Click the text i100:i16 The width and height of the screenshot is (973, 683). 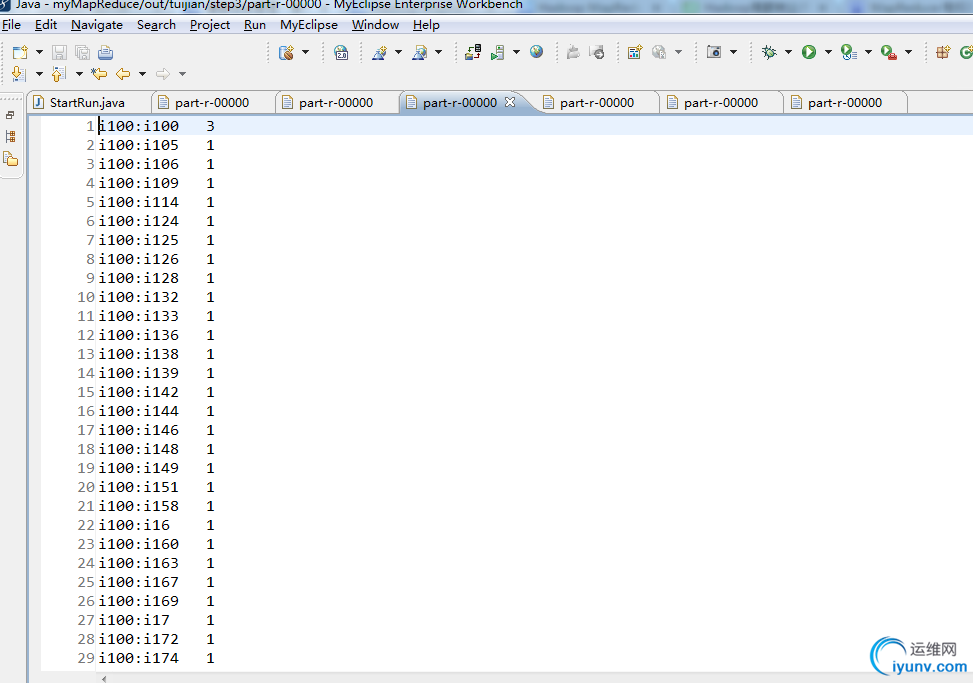coord(134,525)
